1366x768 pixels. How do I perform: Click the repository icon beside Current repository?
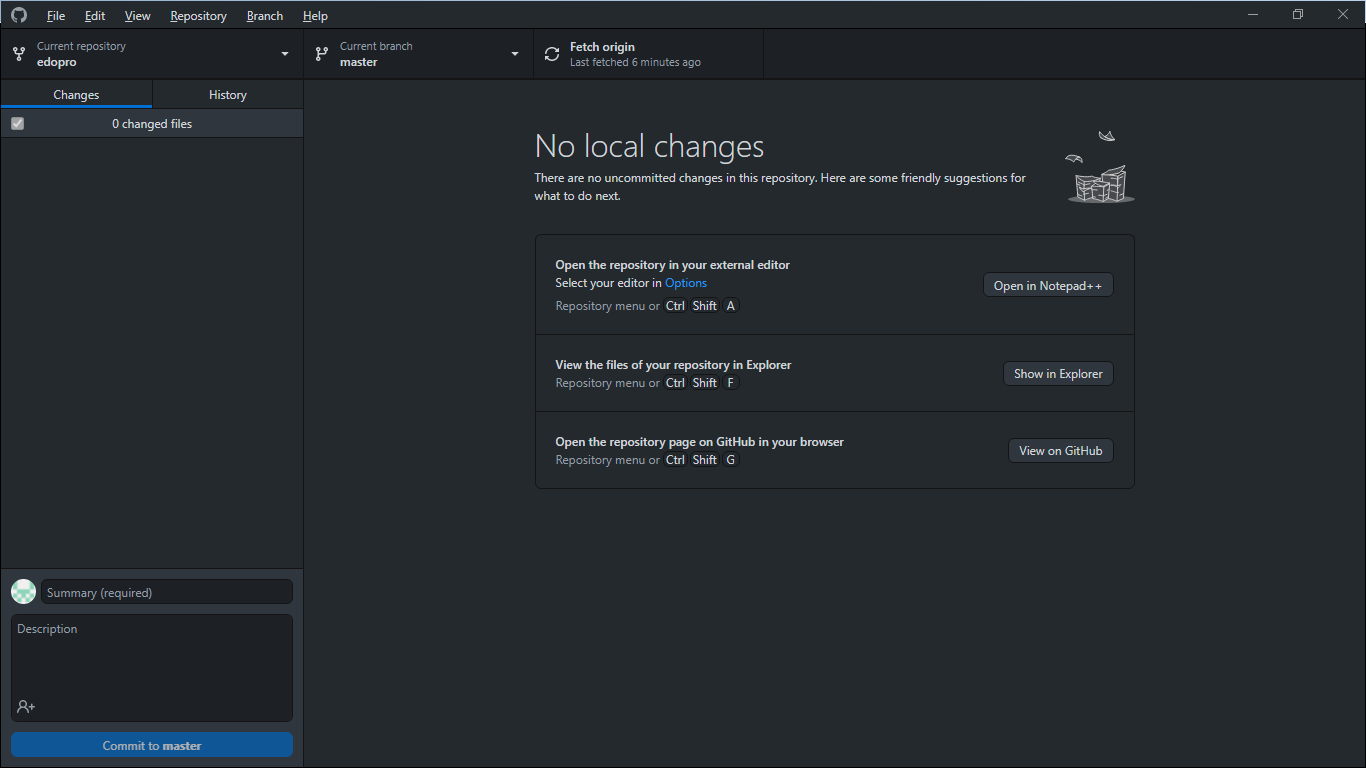click(18, 53)
